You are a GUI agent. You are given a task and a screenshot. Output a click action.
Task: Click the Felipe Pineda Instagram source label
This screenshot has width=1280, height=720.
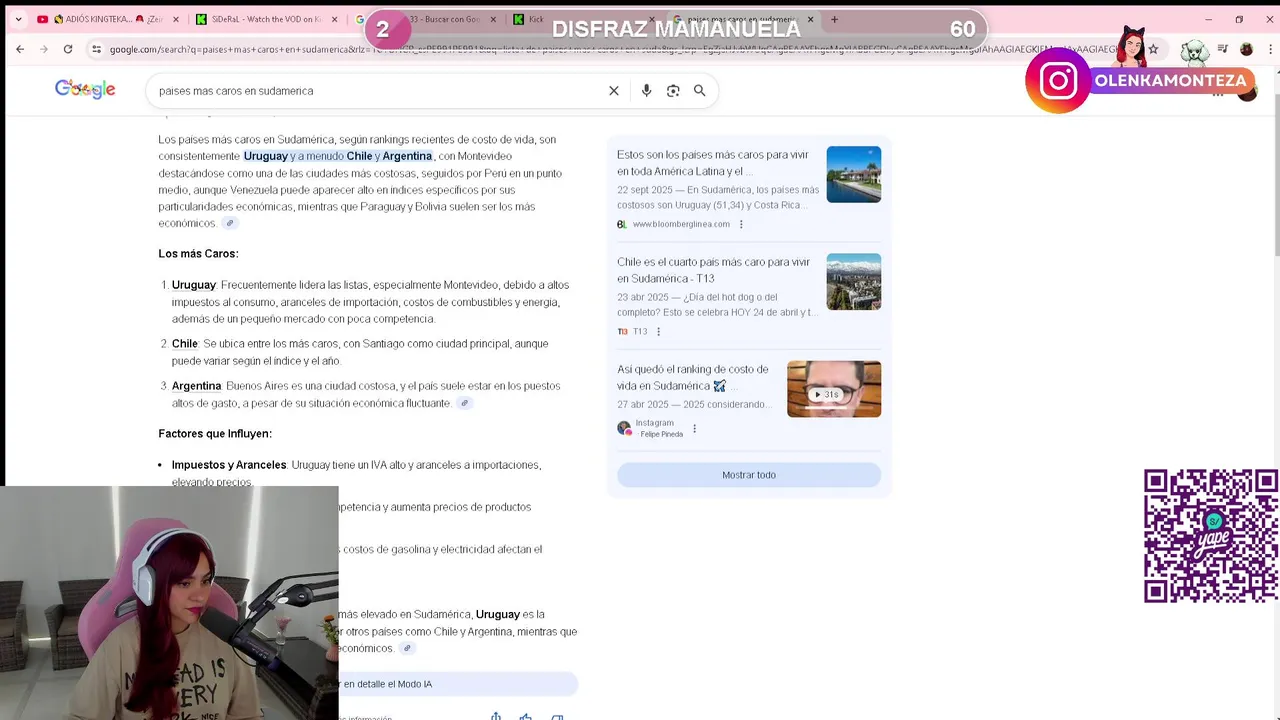(x=650, y=428)
